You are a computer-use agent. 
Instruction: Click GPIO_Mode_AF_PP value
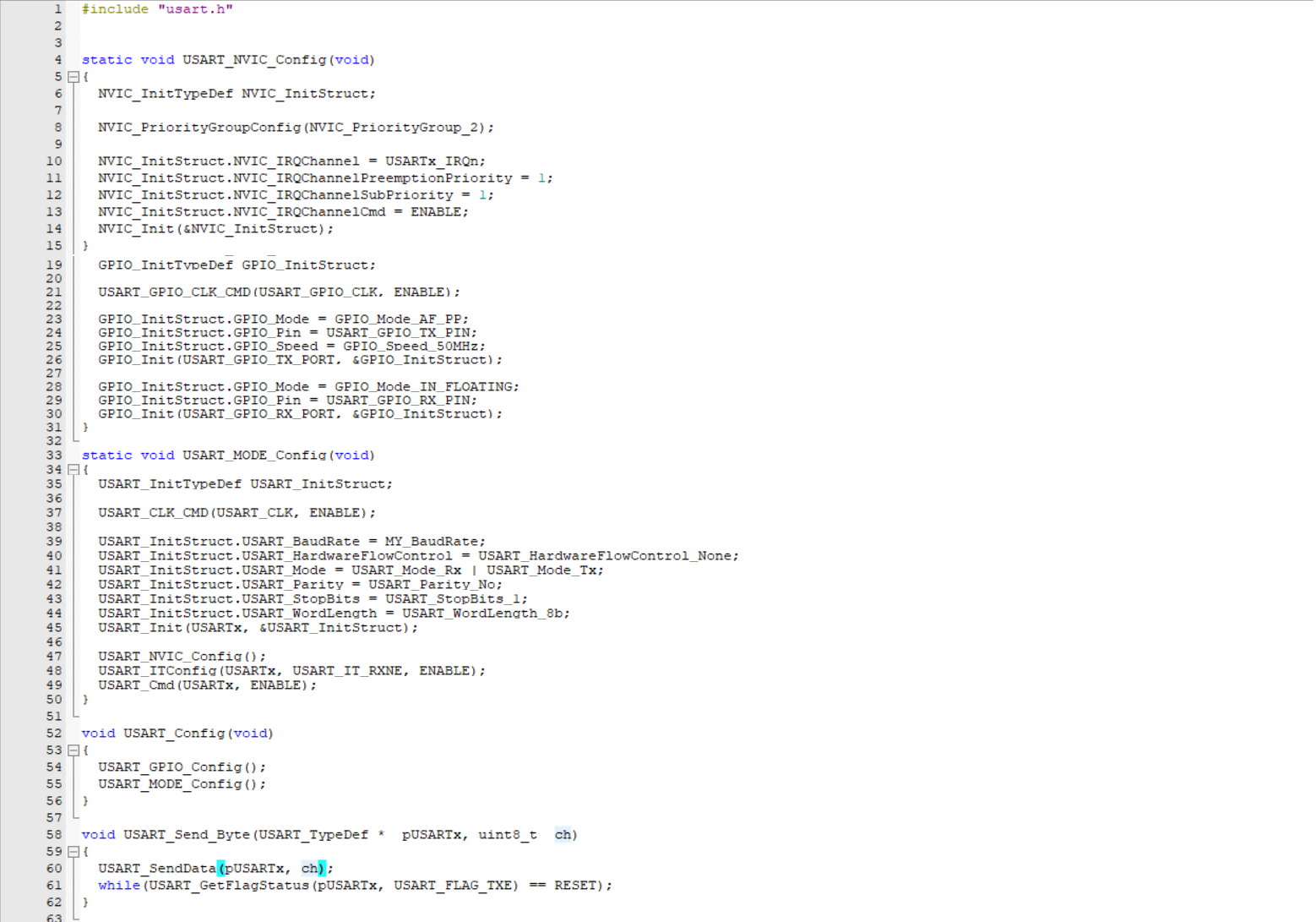pos(398,319)
